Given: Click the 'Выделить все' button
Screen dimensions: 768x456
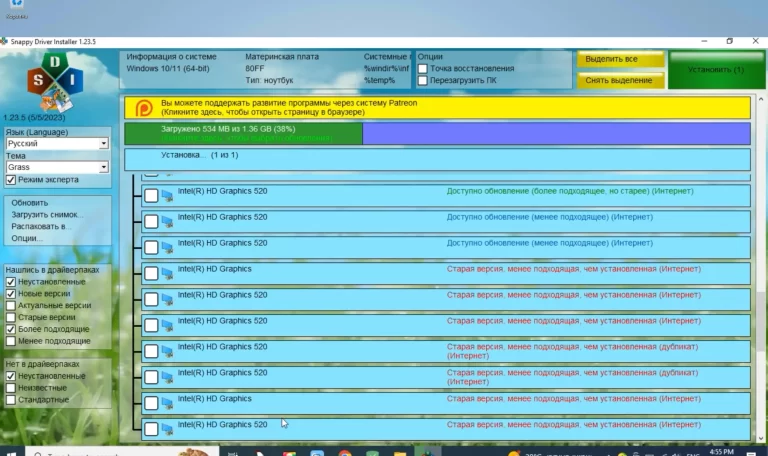Looking at the screenshot, I should 621,59.
